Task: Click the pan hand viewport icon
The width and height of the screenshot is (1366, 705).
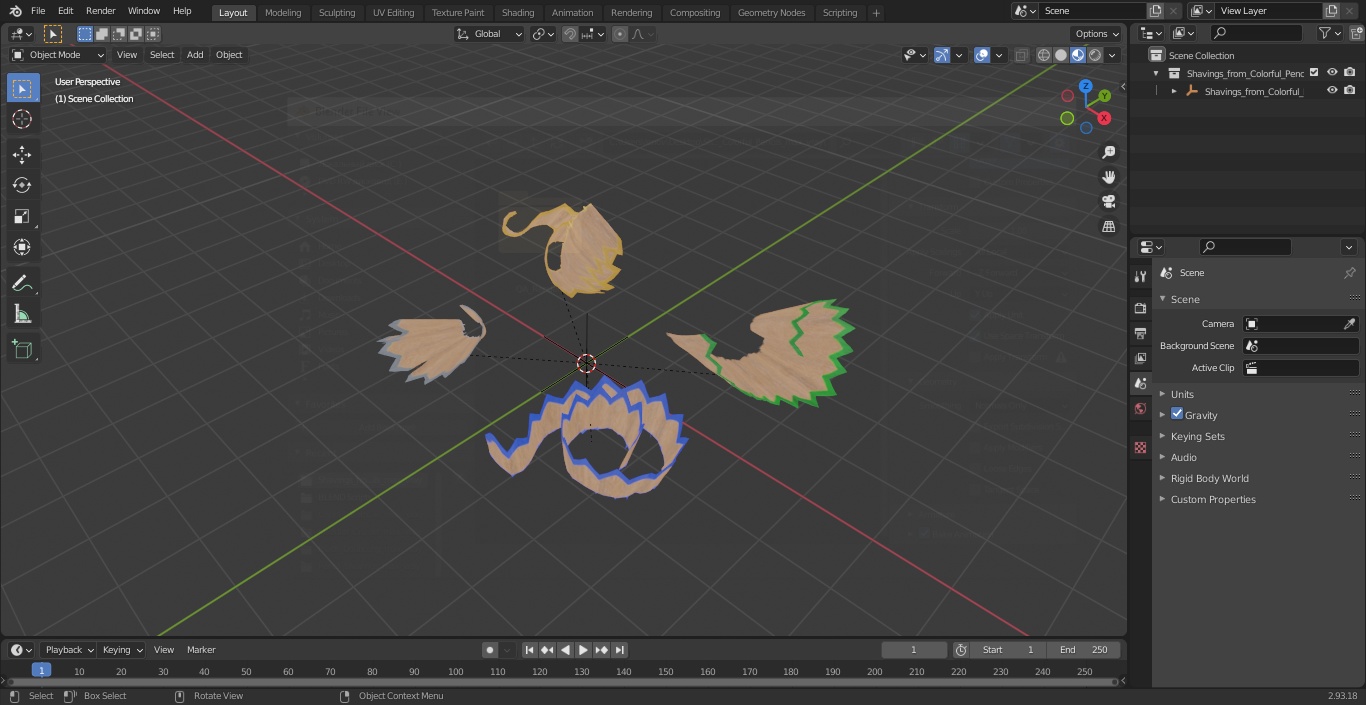Action: click(x=1108, y=177)
